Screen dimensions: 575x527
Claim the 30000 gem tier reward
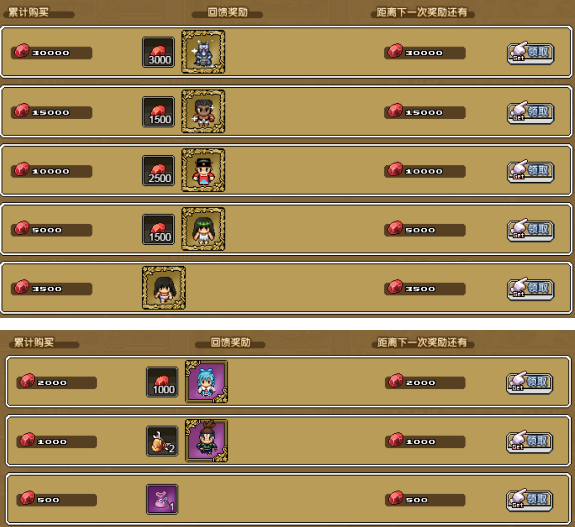point(530,53)
